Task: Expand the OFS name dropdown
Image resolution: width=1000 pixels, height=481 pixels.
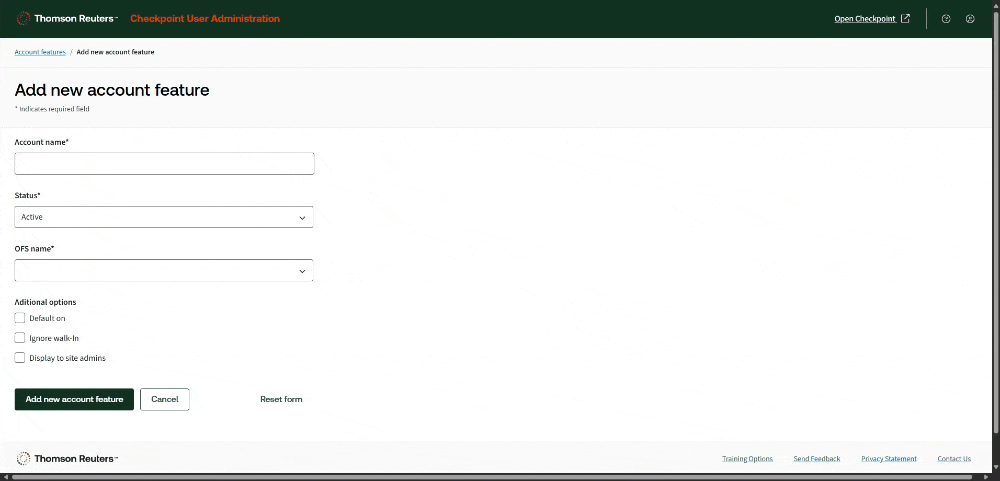Action: (164, 270)
